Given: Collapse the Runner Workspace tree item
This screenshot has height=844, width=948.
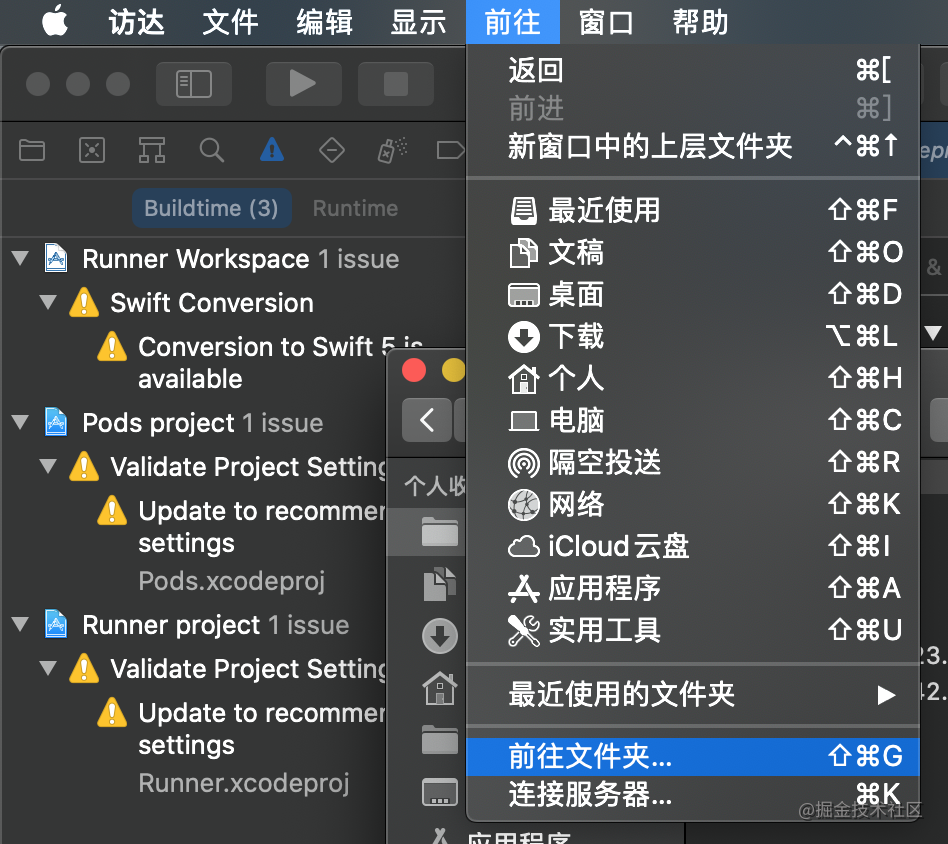Looking at the screenshot, I should pyautogui.click(x=20, y=258).
